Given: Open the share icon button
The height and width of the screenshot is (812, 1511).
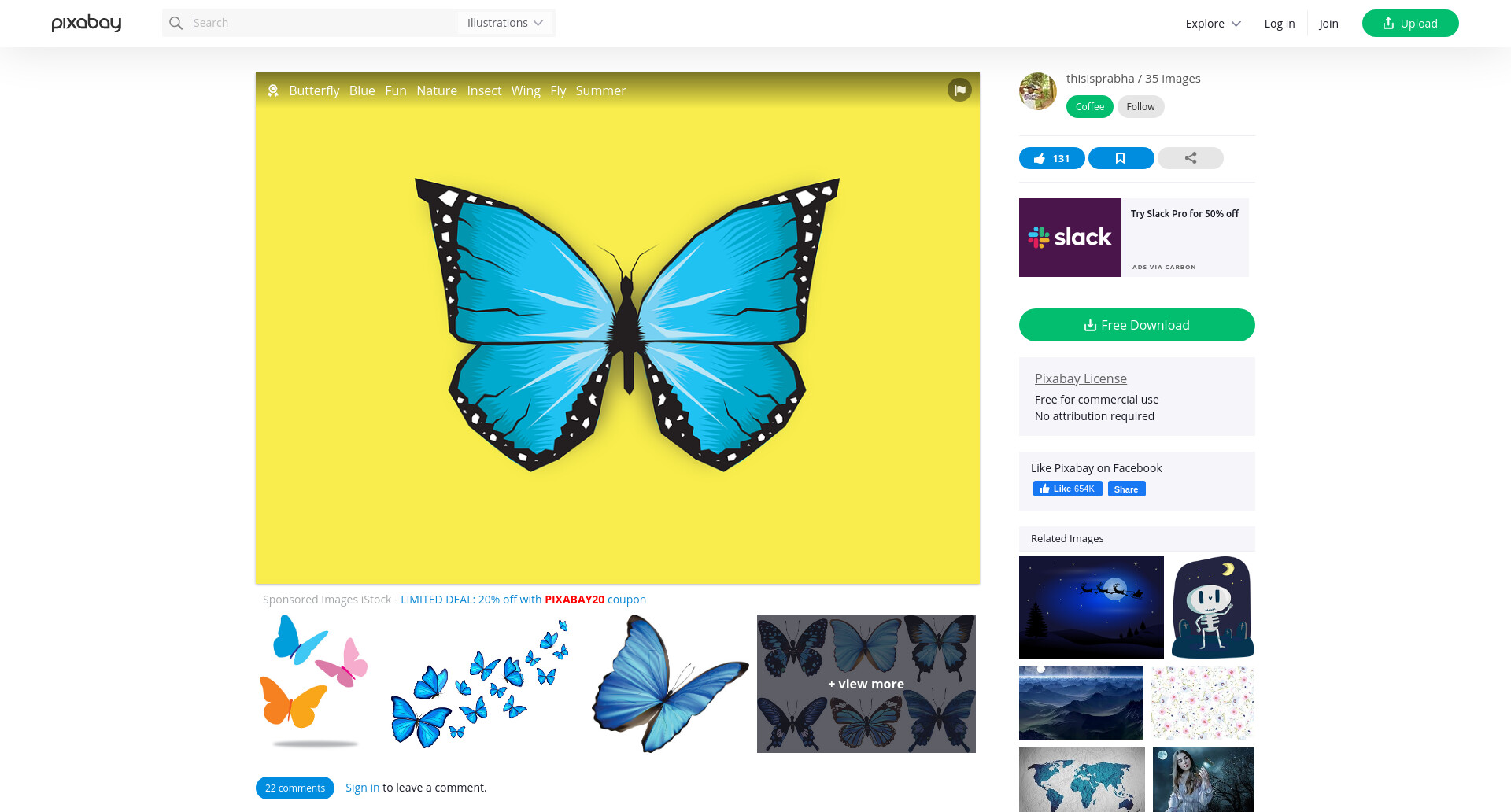Looking at the screenshot, I should (1190, 158).
